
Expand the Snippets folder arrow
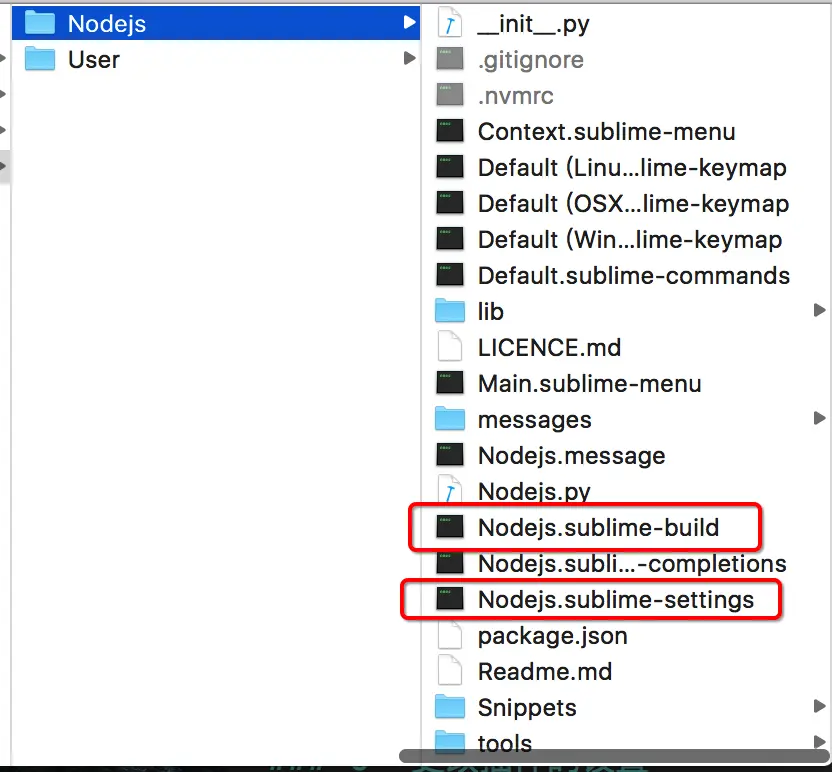(x=819, y=706)
